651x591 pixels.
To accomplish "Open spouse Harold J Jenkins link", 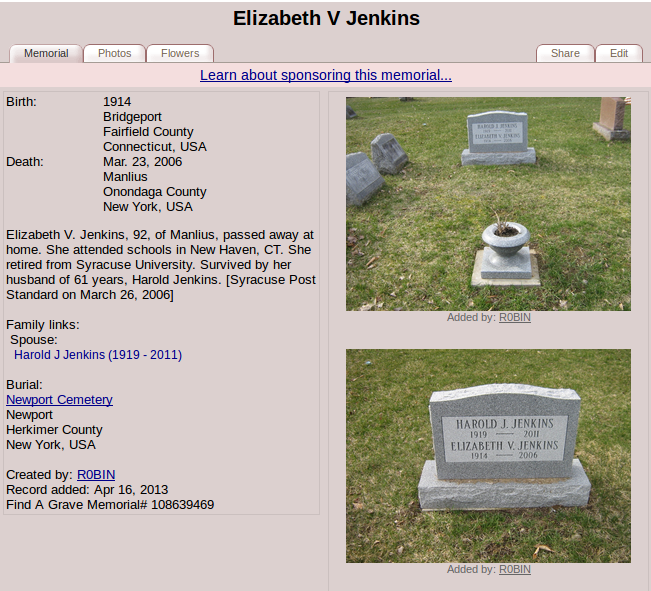I will click(x=98, y=355).
